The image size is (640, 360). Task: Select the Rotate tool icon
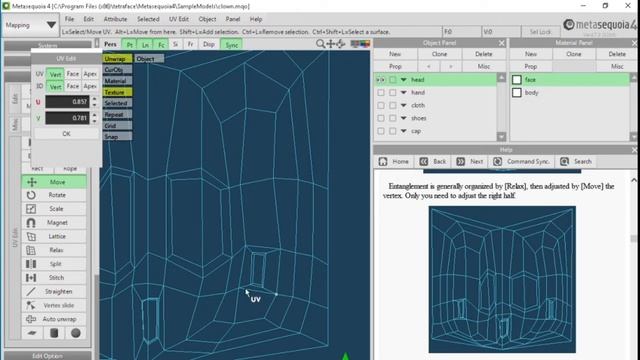click(31, 195)
